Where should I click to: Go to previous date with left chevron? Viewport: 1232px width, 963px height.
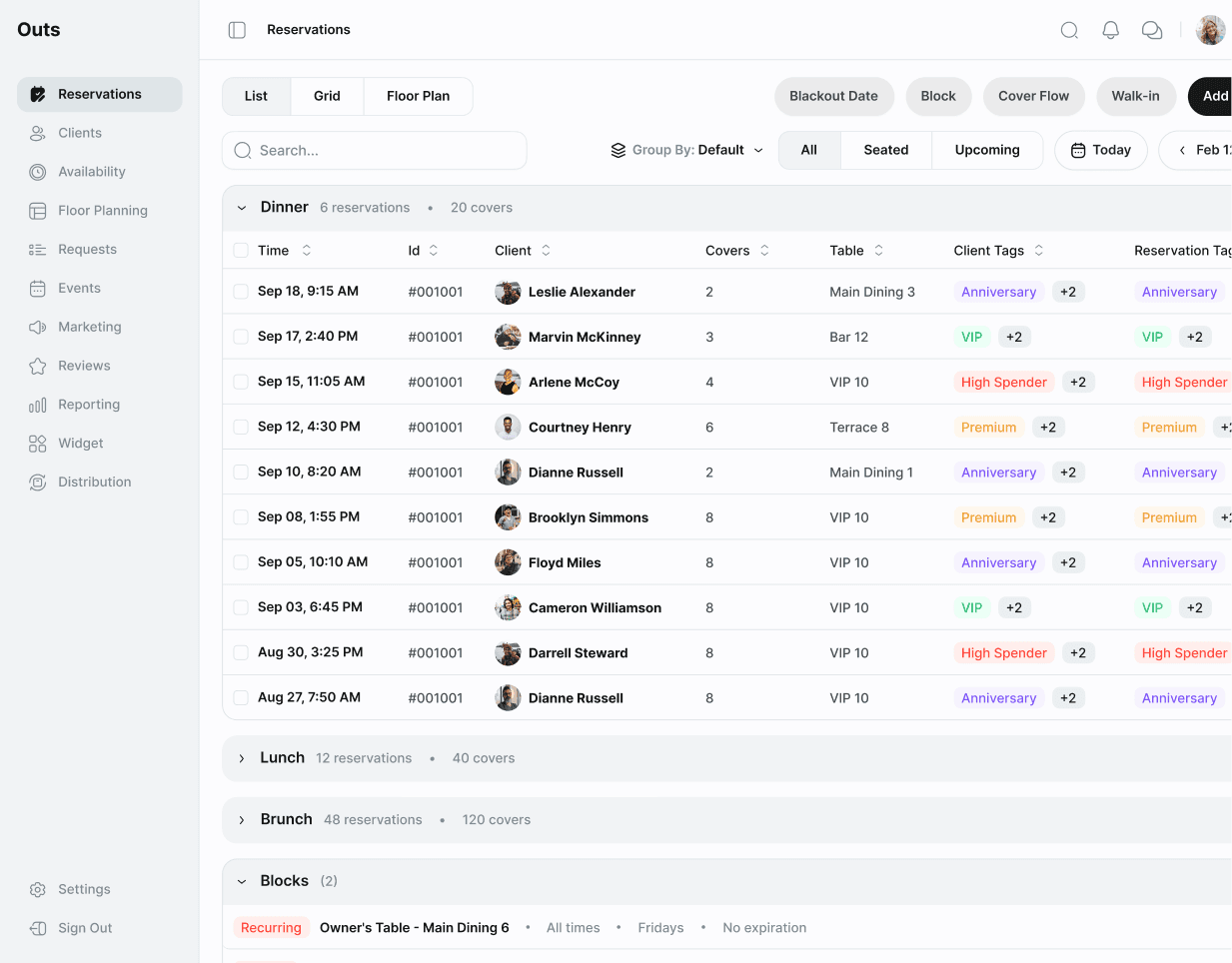1182,150
